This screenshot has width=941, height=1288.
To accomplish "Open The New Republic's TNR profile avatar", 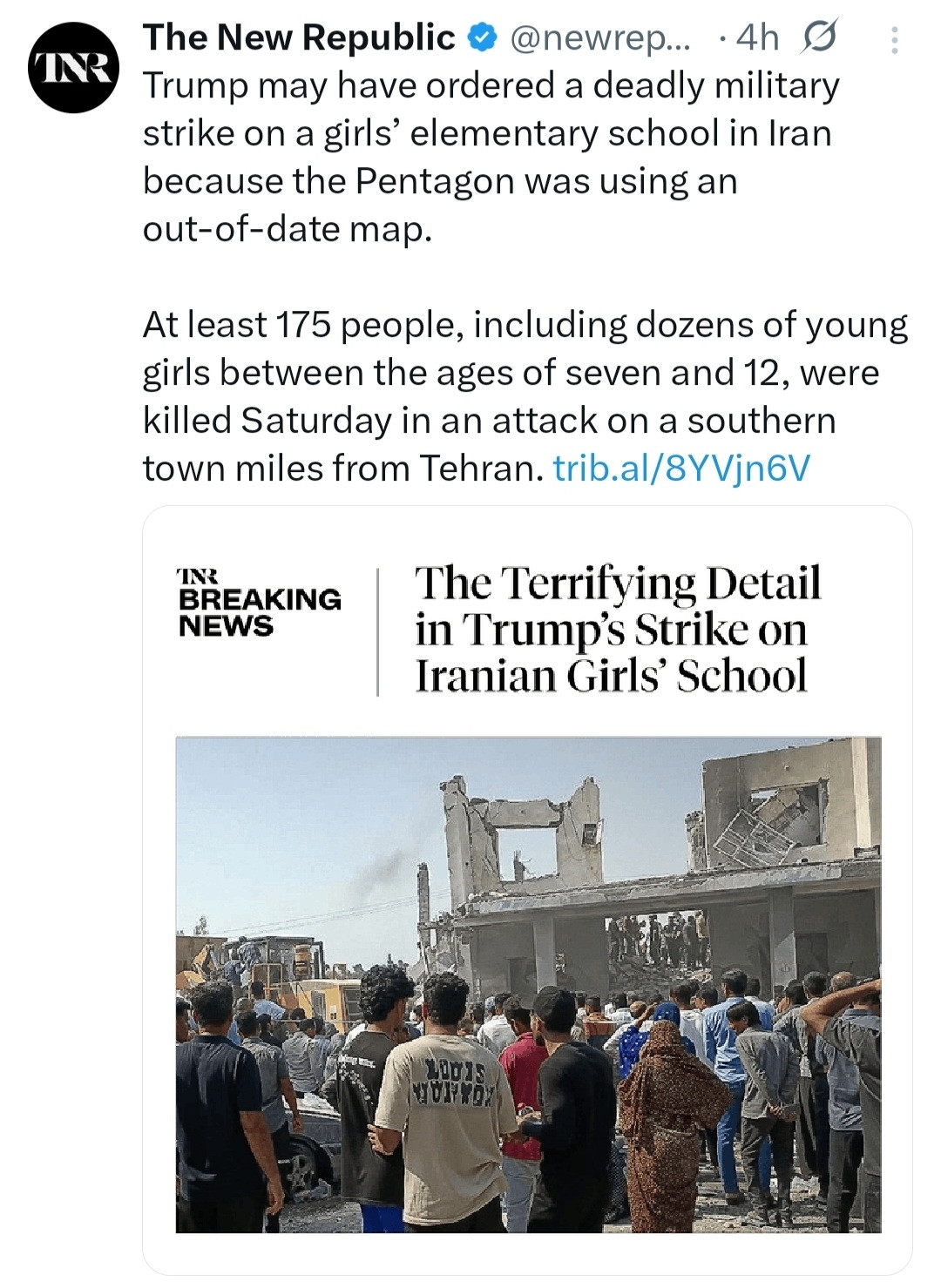I will [73, 68].
